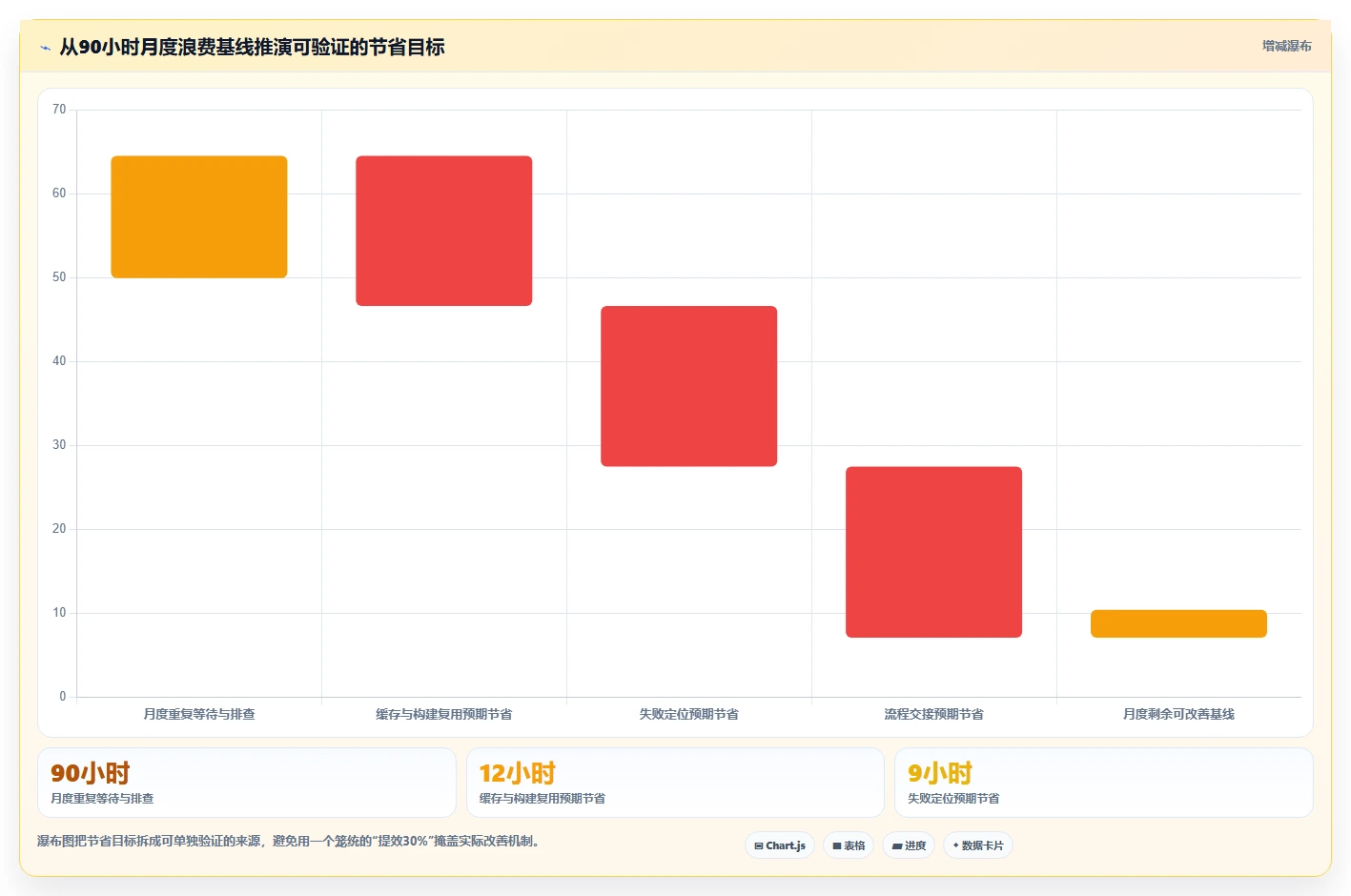The height and width of the screenshot is (896, 1351).
Task: Click y-axis value 70
Action: pyautogui.click(x=59, y=110)
